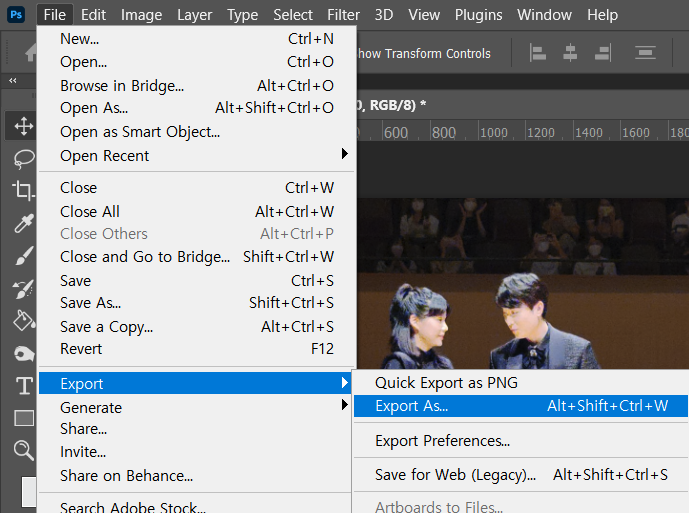Click the canvas photo of two people
The image size is (689, 513).
(522, 284)
